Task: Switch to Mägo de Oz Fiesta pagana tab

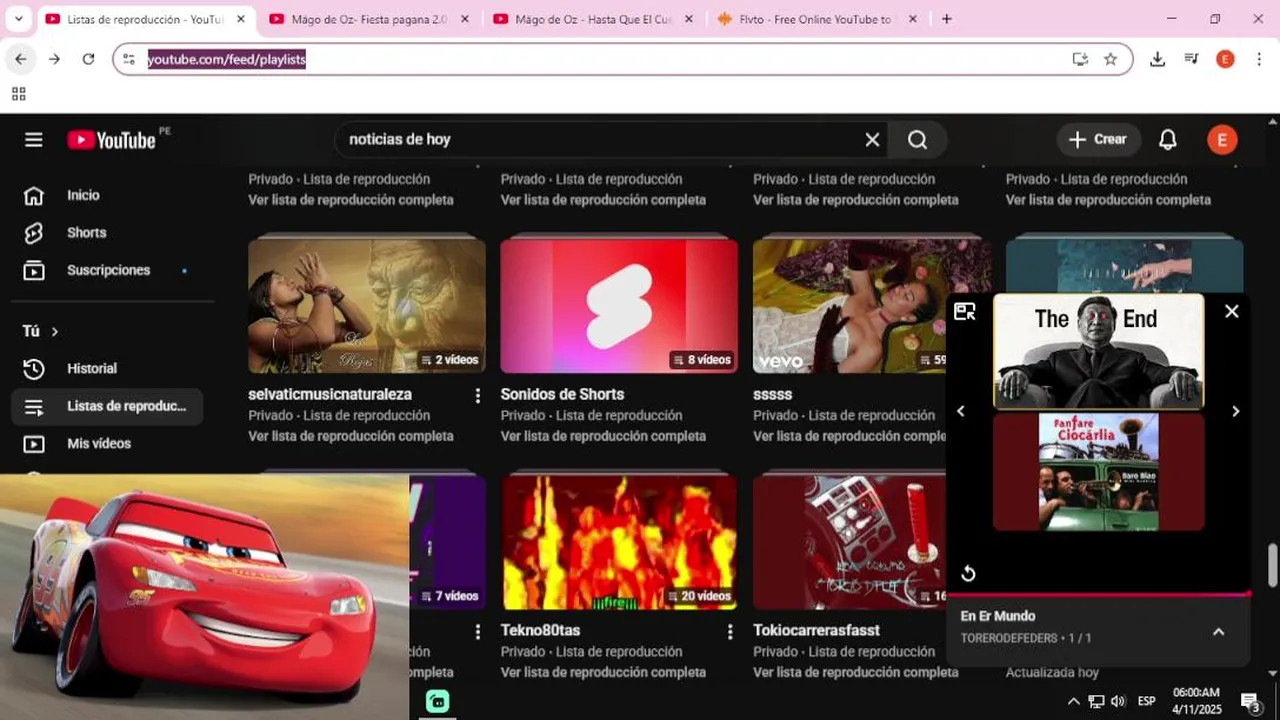Action: tap(369, 19)
